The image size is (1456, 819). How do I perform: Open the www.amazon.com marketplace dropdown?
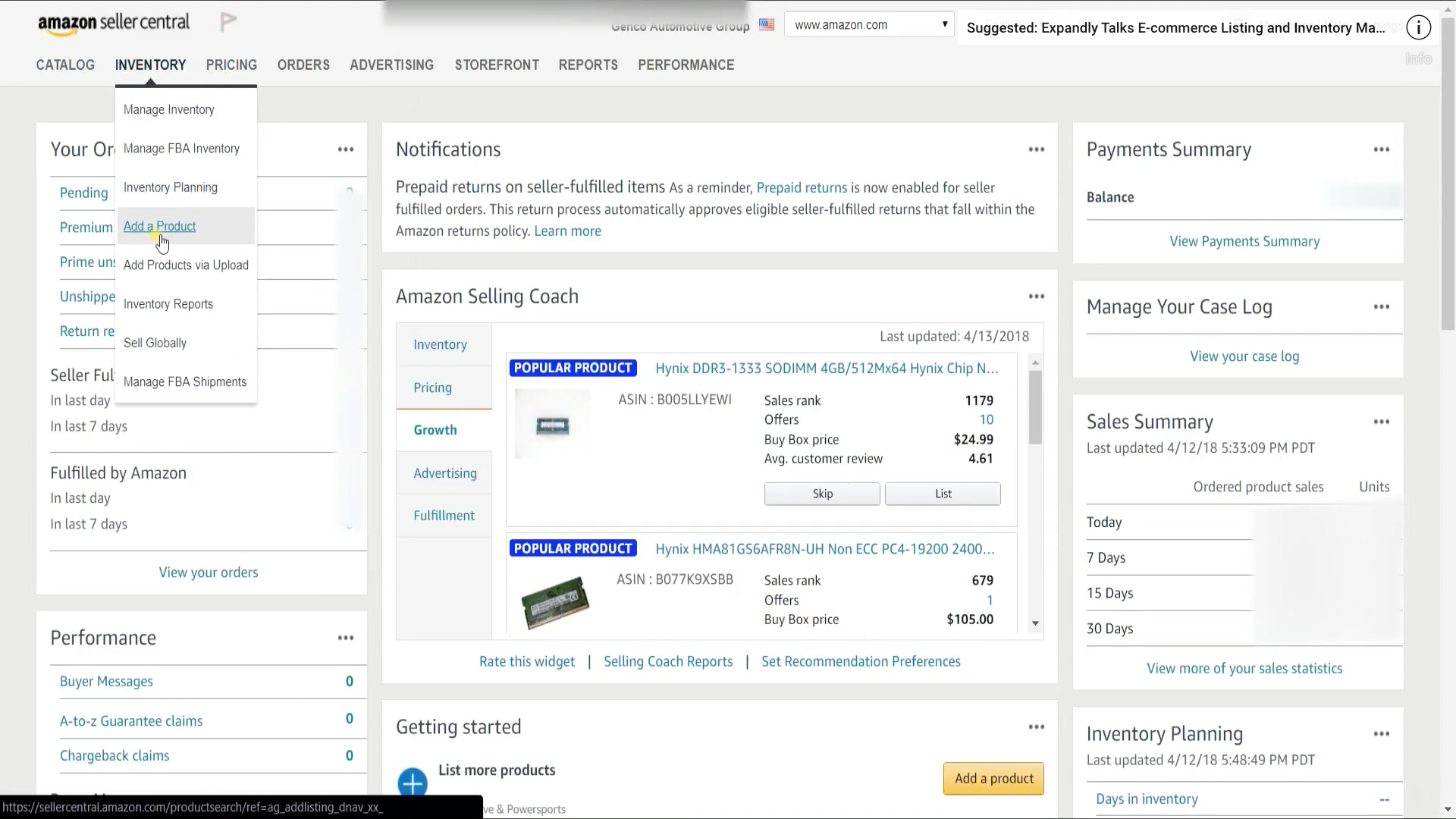tap(869, 25)
